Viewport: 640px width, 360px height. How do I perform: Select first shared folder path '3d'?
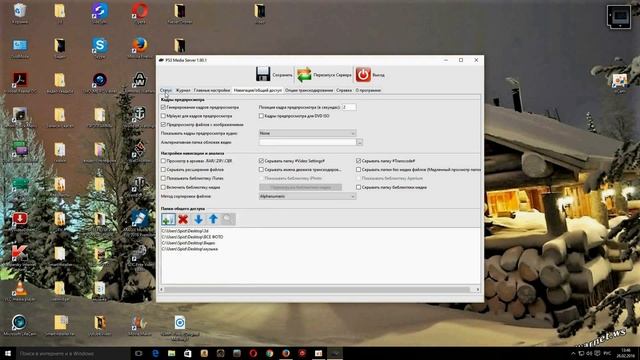185,231
